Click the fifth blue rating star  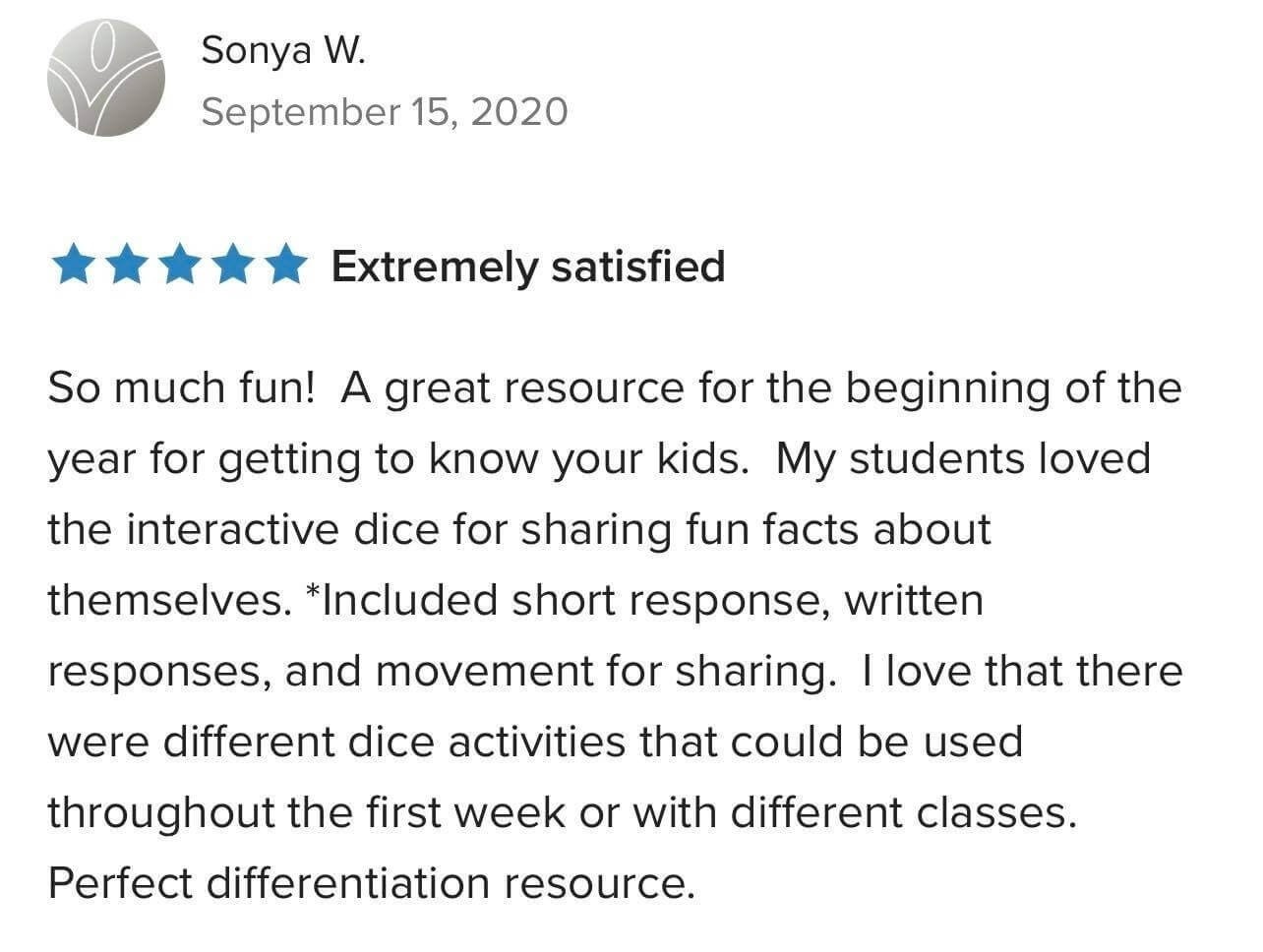[285, 267]
